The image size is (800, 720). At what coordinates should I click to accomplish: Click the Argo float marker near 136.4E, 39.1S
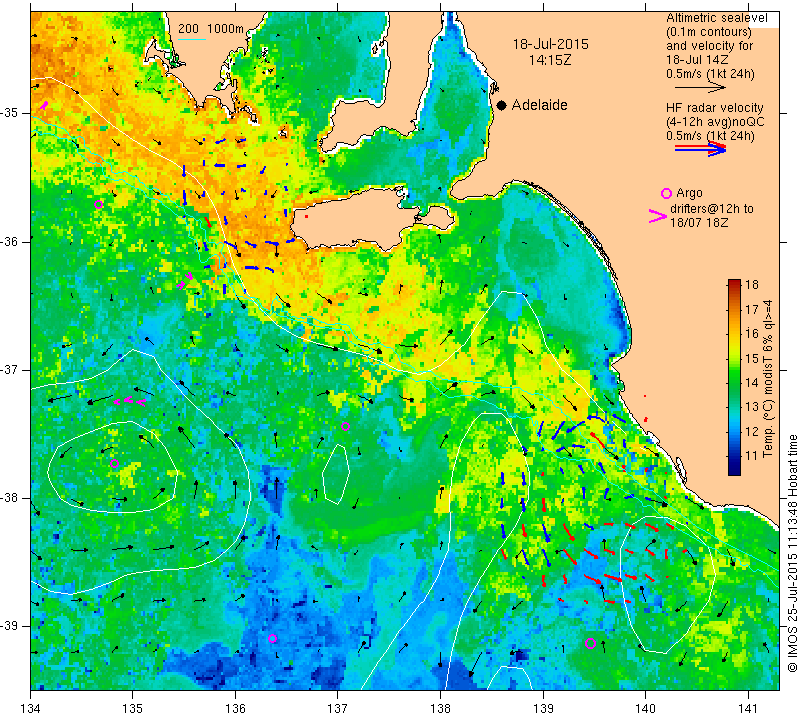(x=272, y=638)
